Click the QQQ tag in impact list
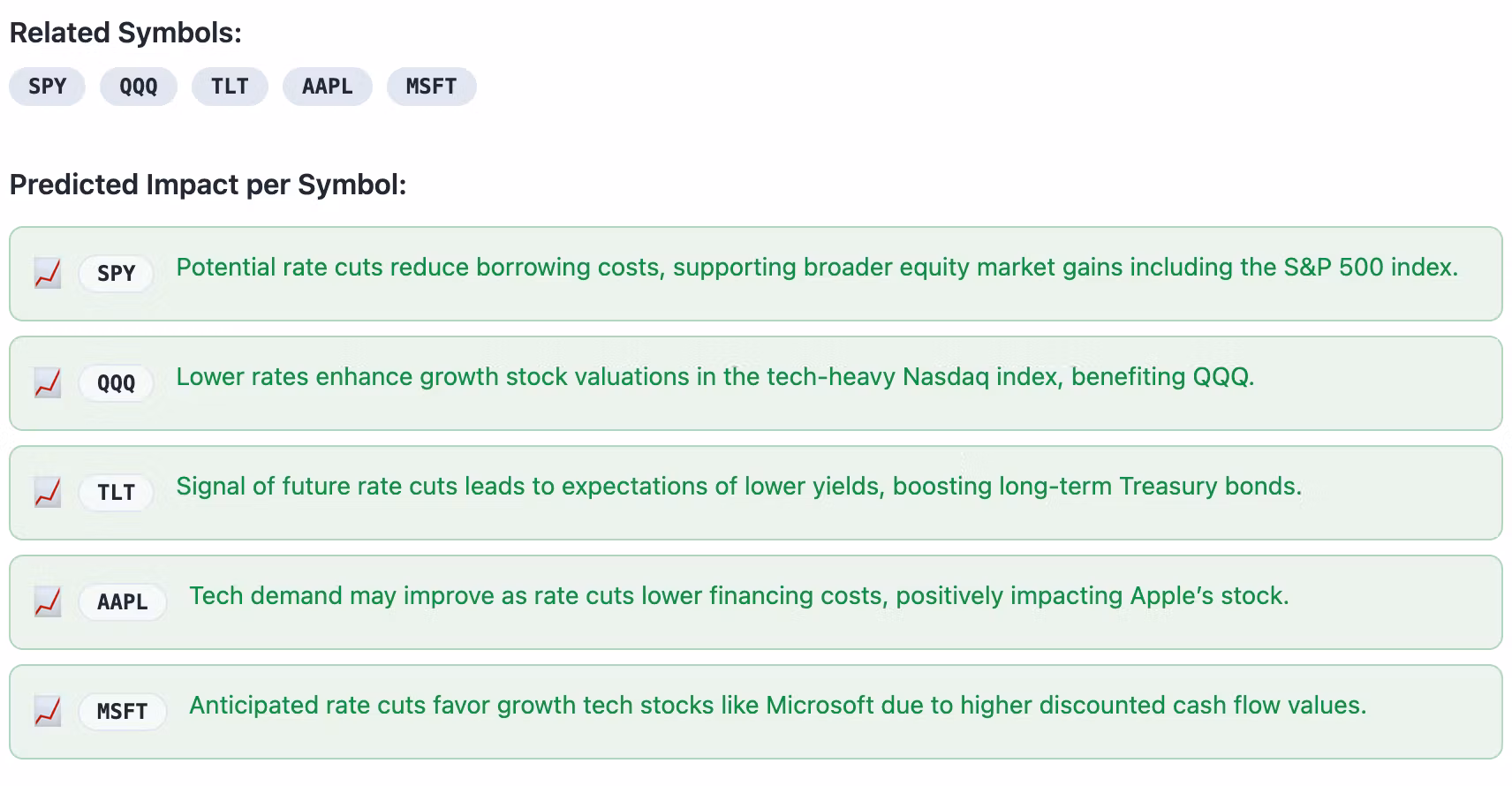The image size is (1512, 786). click(117, 382)
